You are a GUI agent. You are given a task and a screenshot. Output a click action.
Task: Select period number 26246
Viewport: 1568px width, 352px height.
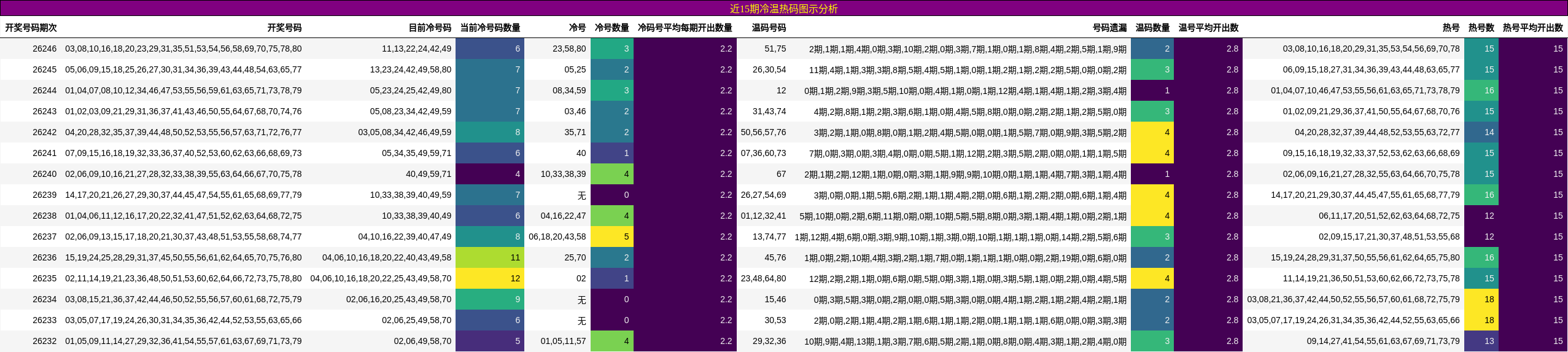[x=44, y=49]
